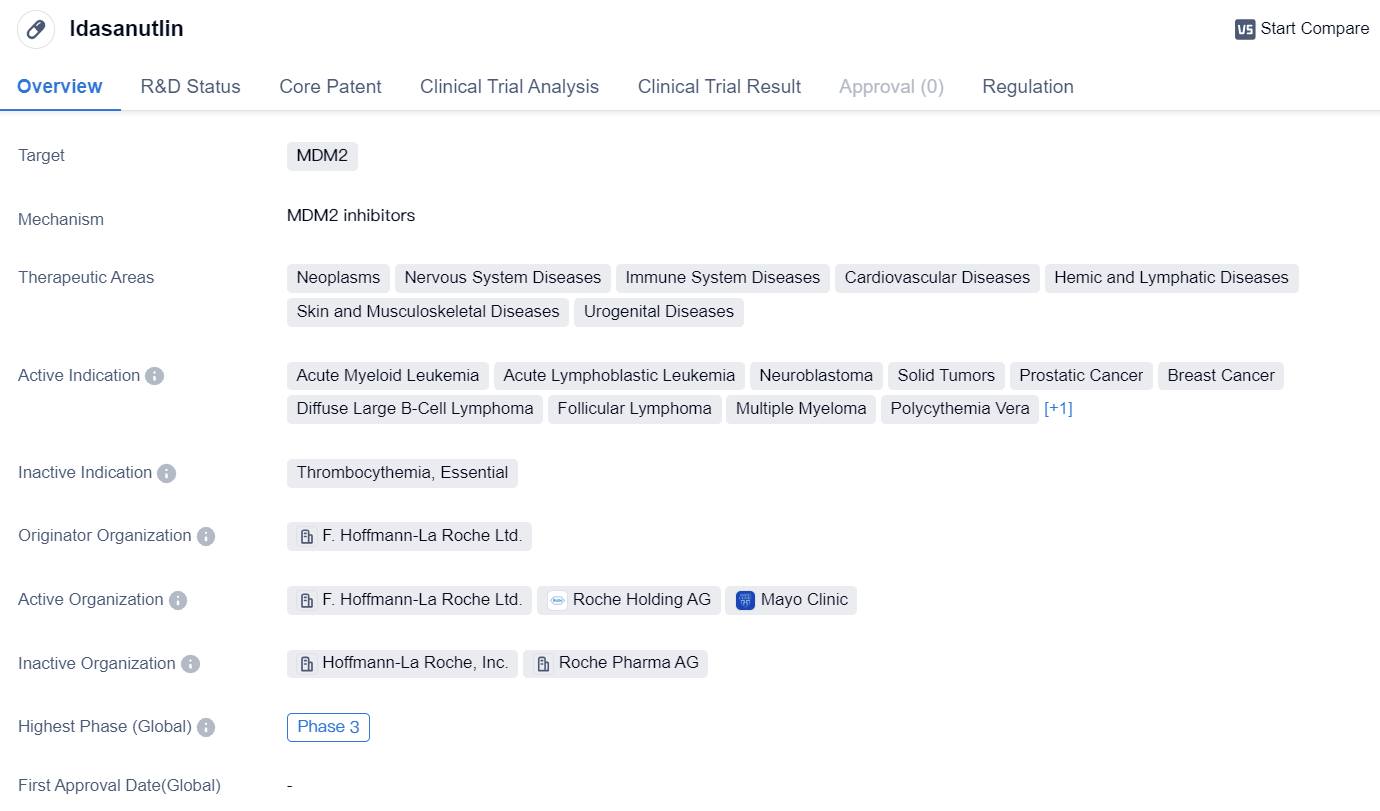The height and width of the screenshot is (811, 1380).
Task: Click Thrombocythemia, Essential inactive indication
Action: click(402, 473)
